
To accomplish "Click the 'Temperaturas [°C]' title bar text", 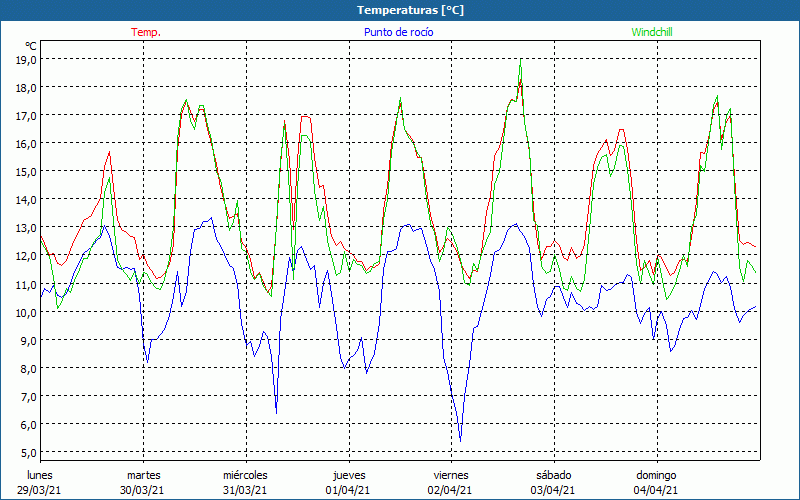I will point(410,10).
